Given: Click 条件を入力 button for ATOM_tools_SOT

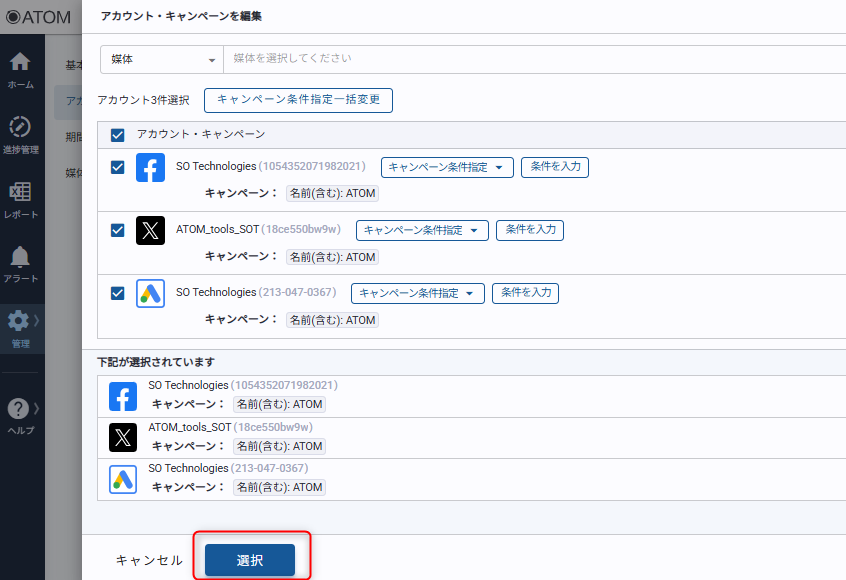Looking at the screenshot, I should coord(530,230).
